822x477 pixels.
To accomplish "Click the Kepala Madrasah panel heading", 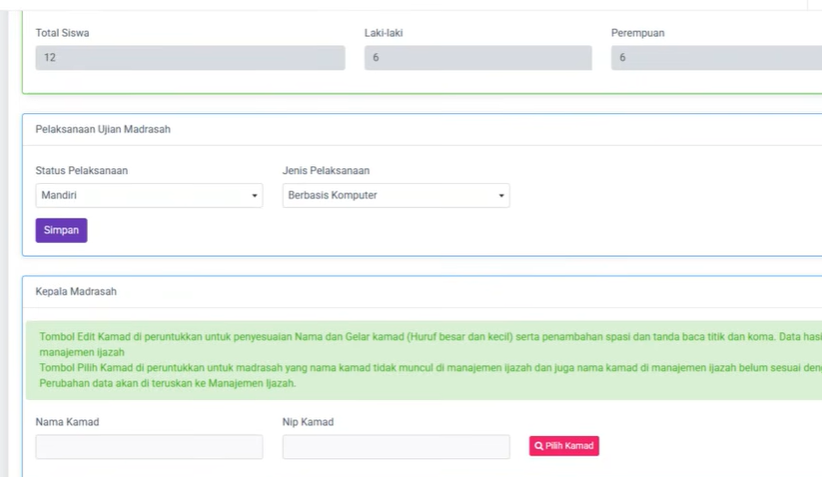I will coord(76,292).
